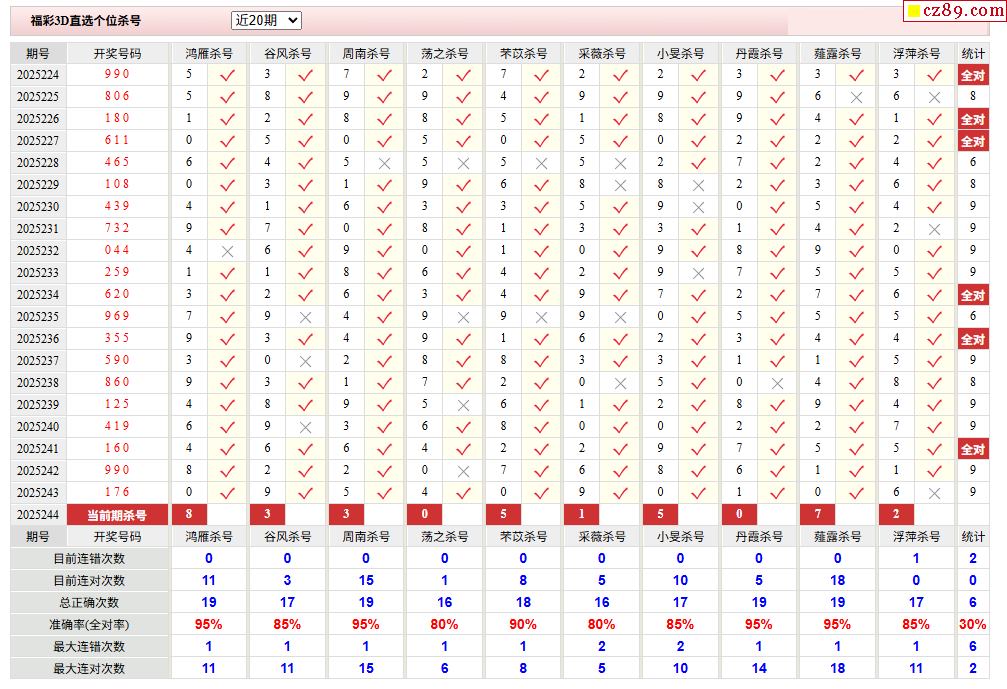Click the X mark for 丹霞杀号 in row 2025238
The width and height of the screenshot is (1007, 689).
pyautogui.click(x=777, y=383)
